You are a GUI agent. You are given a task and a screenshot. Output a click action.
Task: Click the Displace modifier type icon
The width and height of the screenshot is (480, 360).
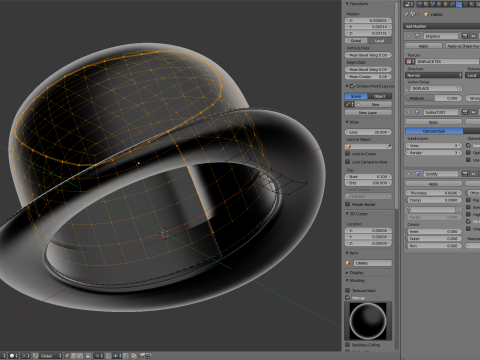pos(417,36)
